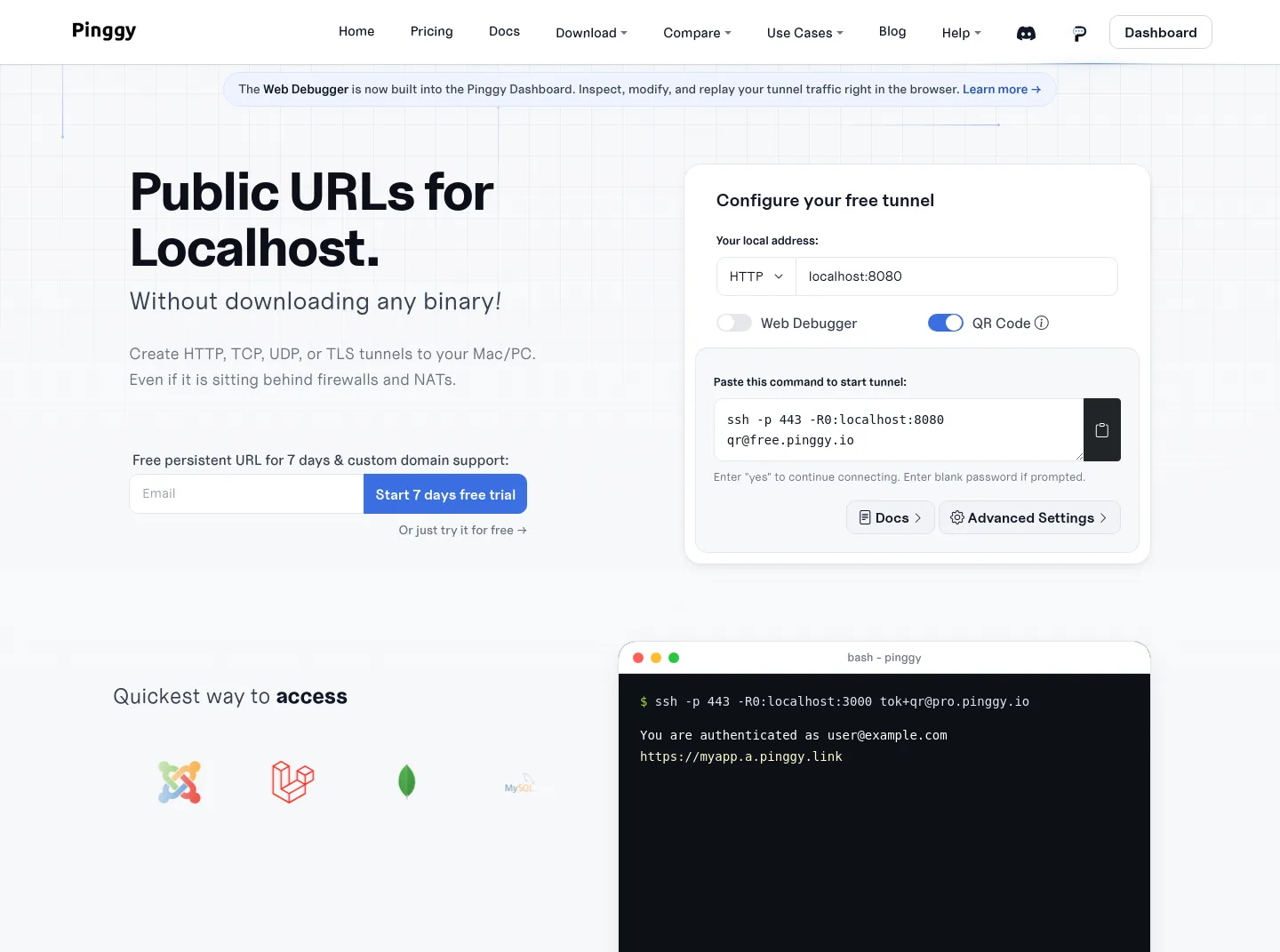Open the HTTP protocol dropdown
This screenshot has height=952, width=1280.
point(756,276)
